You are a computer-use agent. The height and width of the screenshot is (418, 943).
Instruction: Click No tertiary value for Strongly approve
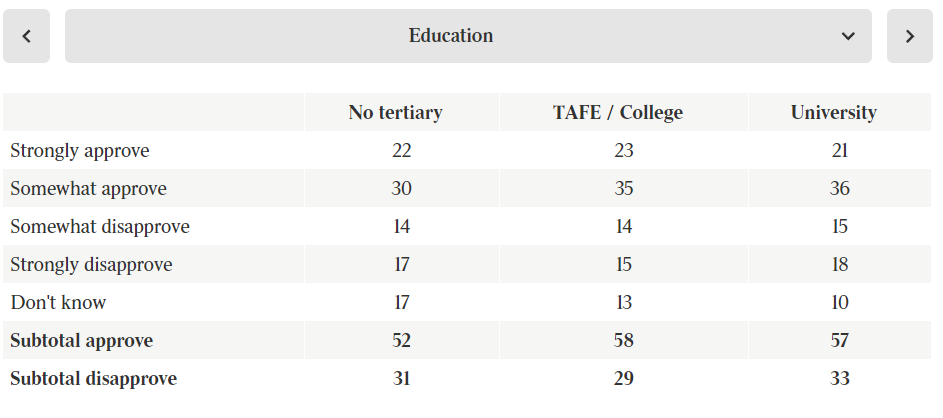[x=402, y=151]
